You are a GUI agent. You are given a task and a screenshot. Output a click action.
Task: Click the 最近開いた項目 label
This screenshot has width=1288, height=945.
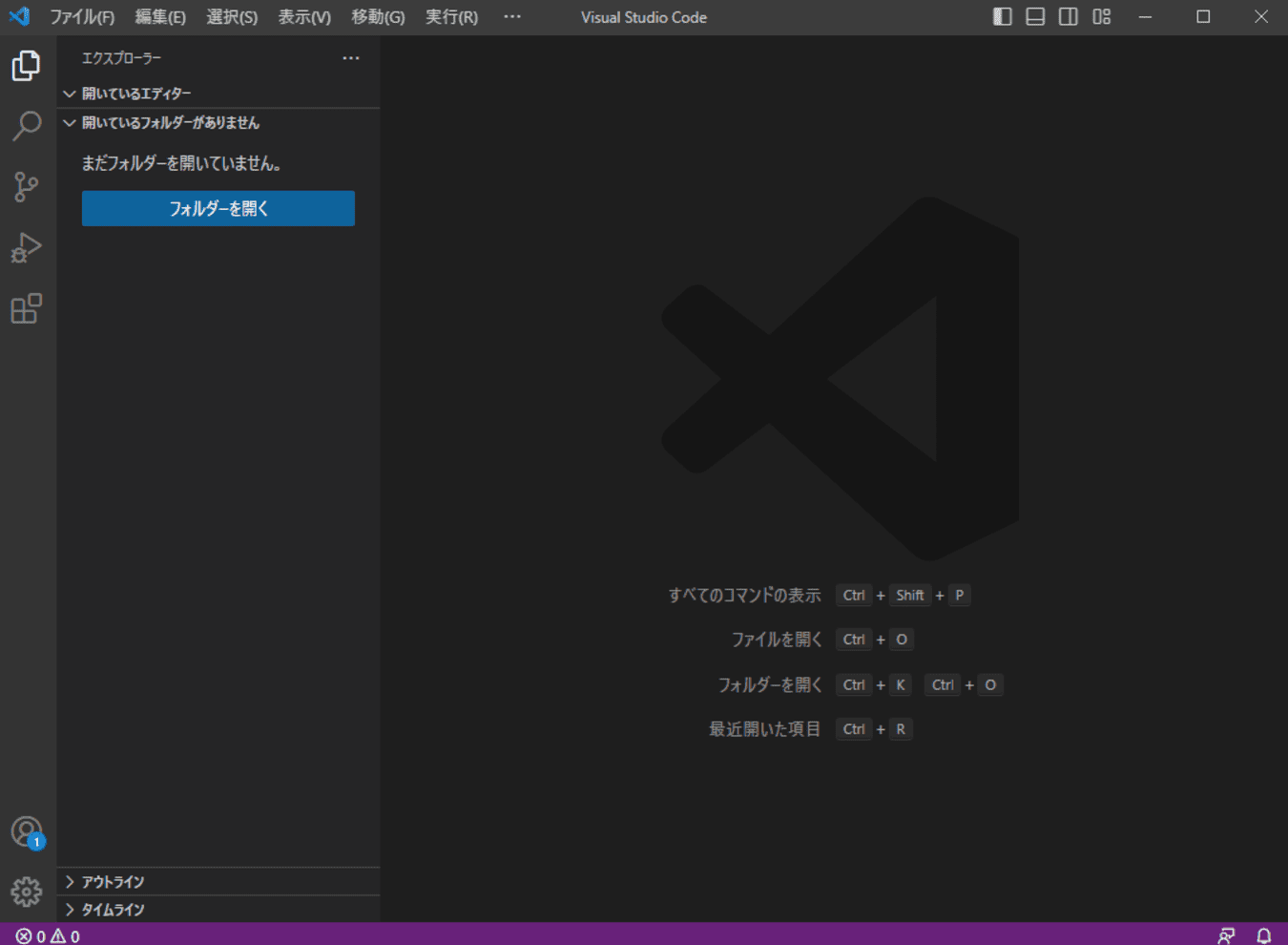click(x=765, y=729)
